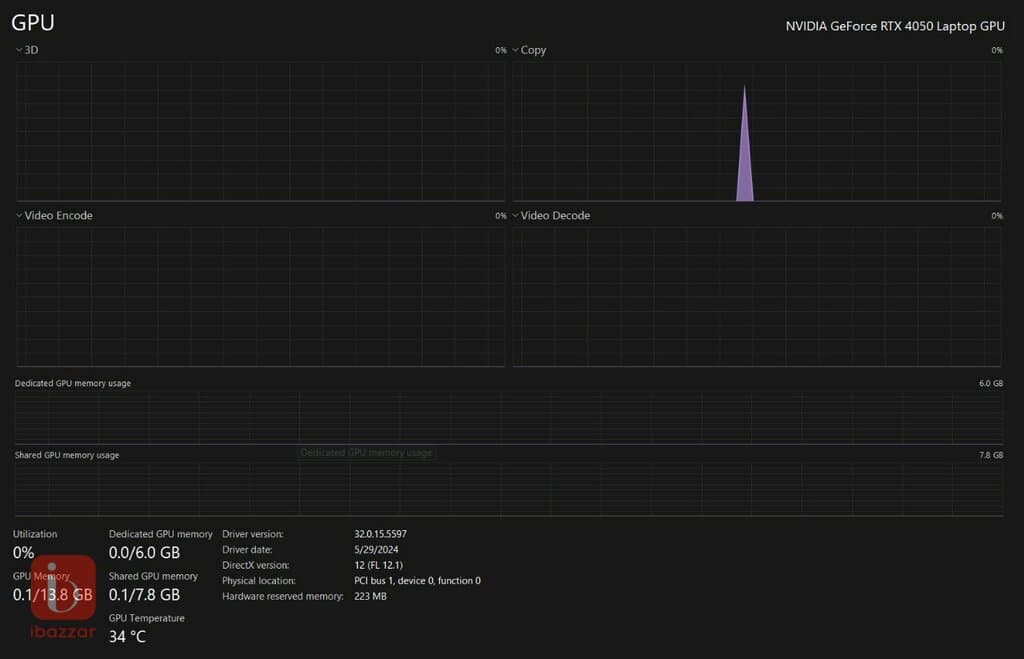Click the Shared GPU memory stat label
The height and width of the screenshot is (659, 1024).
point(153,576)
